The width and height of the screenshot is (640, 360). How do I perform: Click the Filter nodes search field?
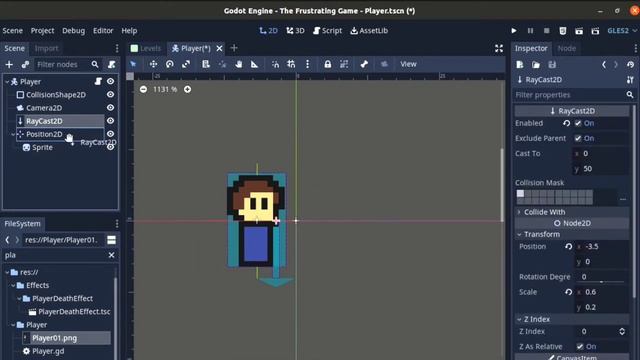[x=67, y=64]
